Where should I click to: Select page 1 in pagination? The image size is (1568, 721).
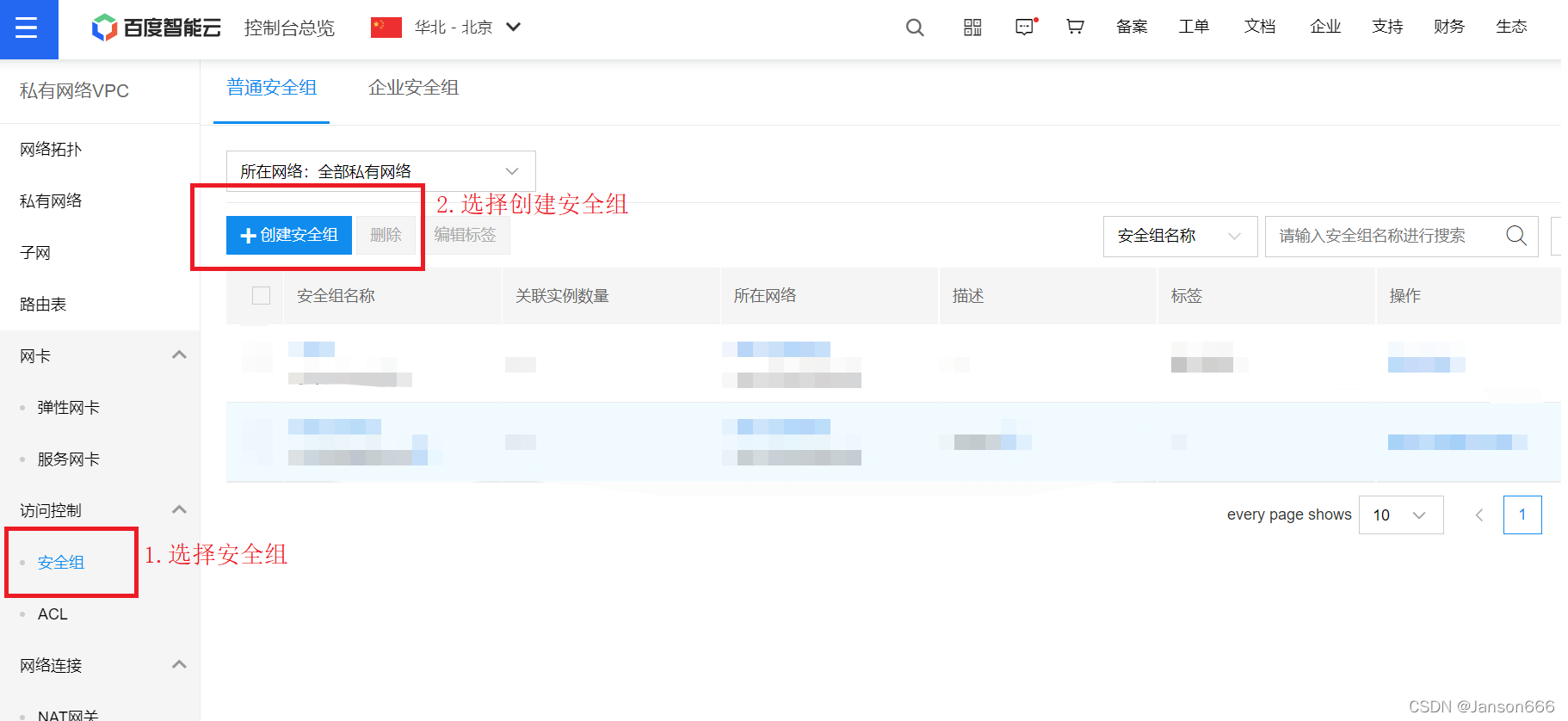pos(1522,515)
